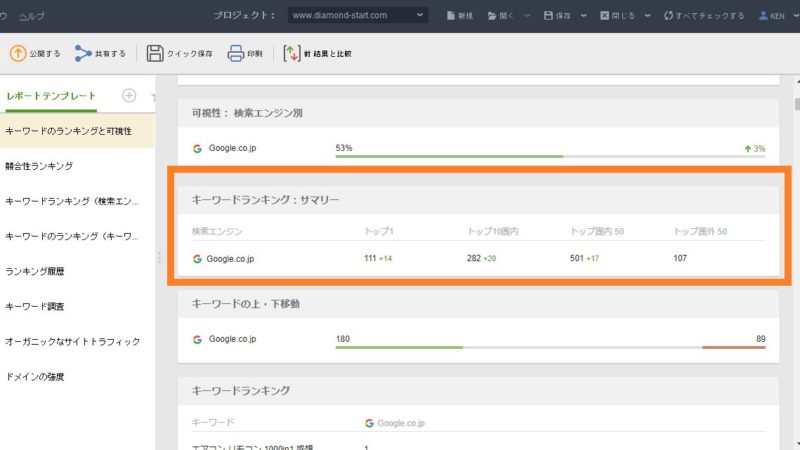Click the red 89 keywords moved-down bar

pyautogui.click(x=734, y=347)
